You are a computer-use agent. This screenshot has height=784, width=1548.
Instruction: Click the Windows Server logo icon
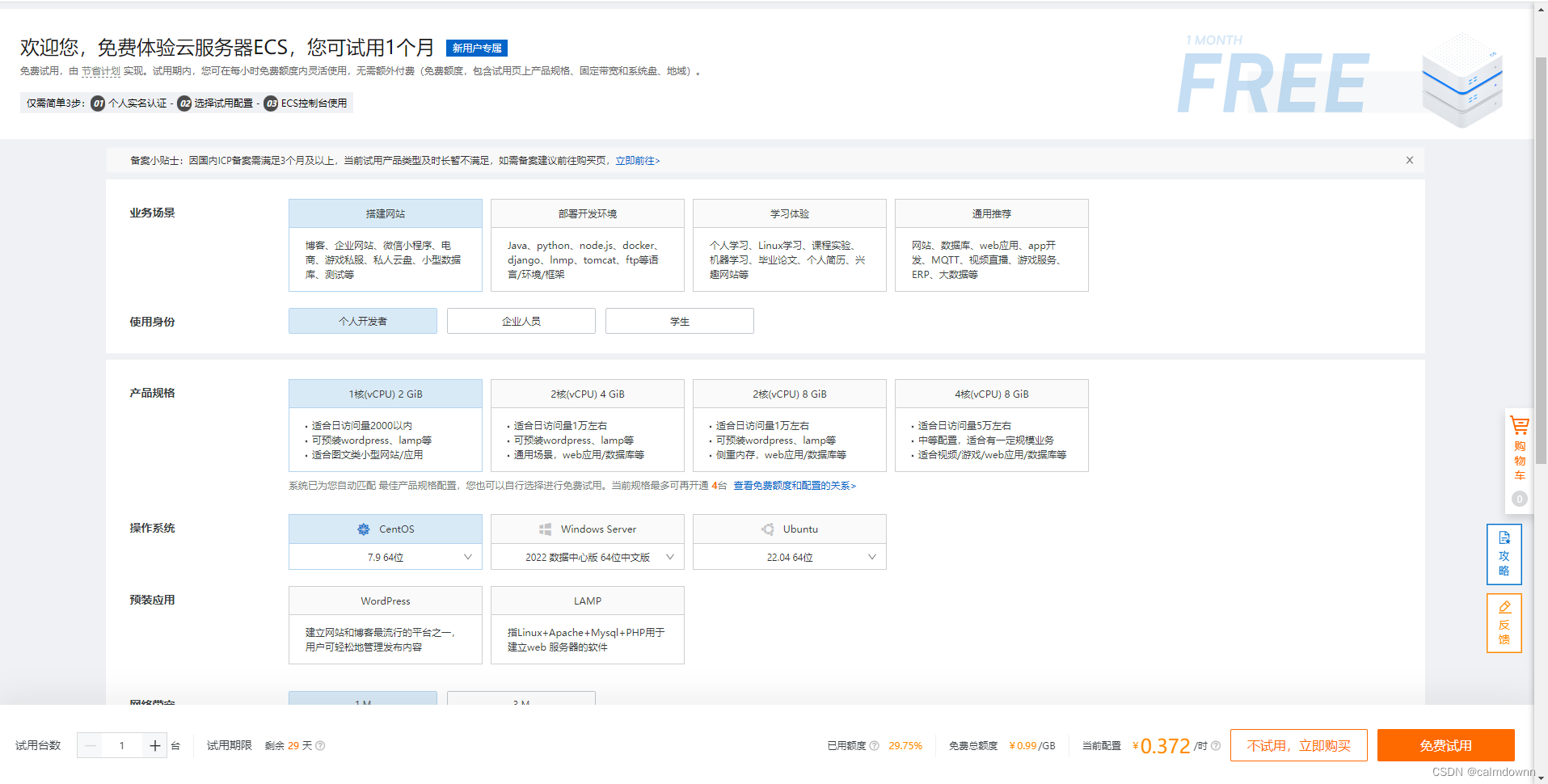pos(546,529)
